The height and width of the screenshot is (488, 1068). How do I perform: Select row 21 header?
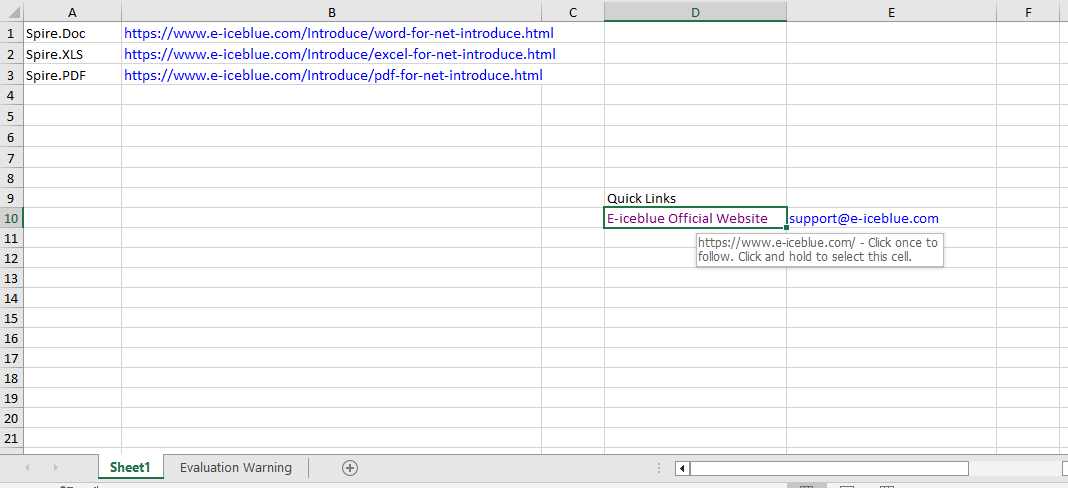[x=11, y=438]
